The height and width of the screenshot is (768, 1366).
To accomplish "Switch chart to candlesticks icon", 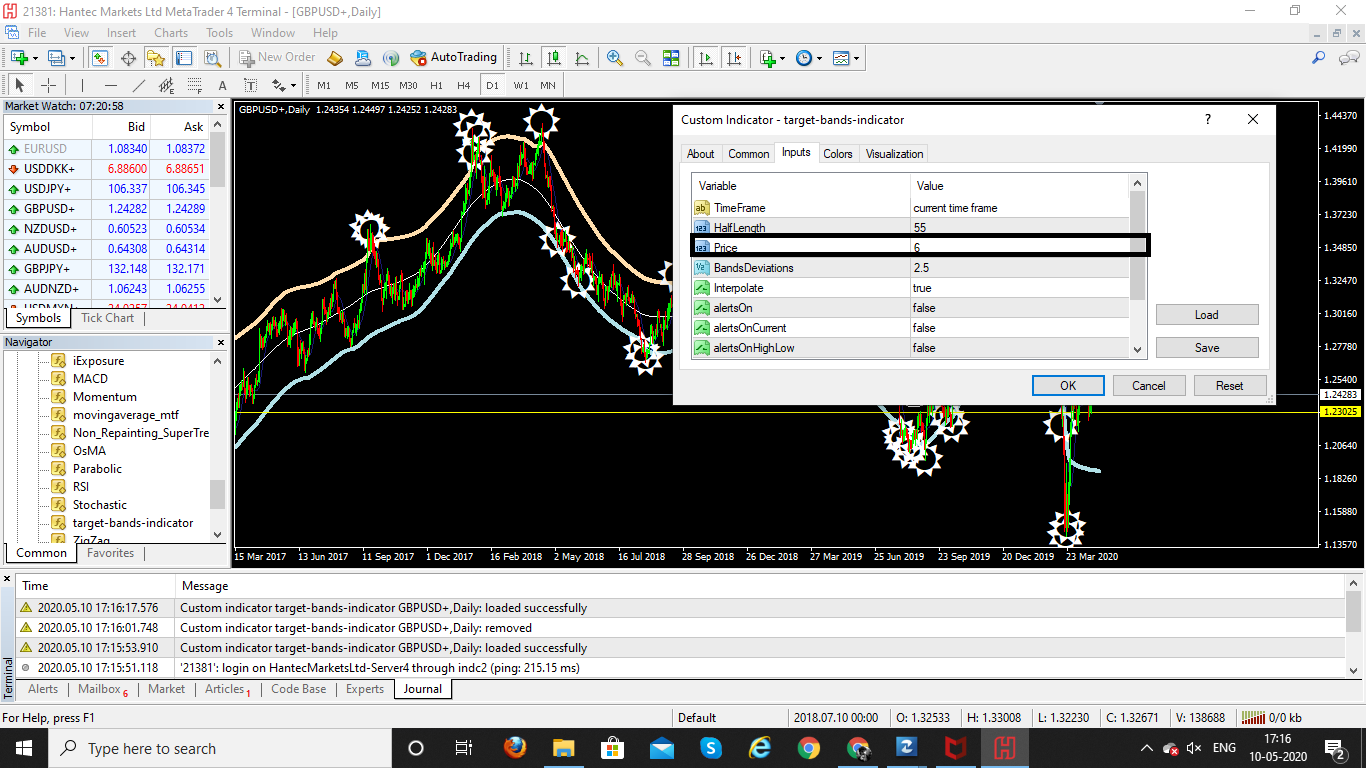I will point(553,58).
